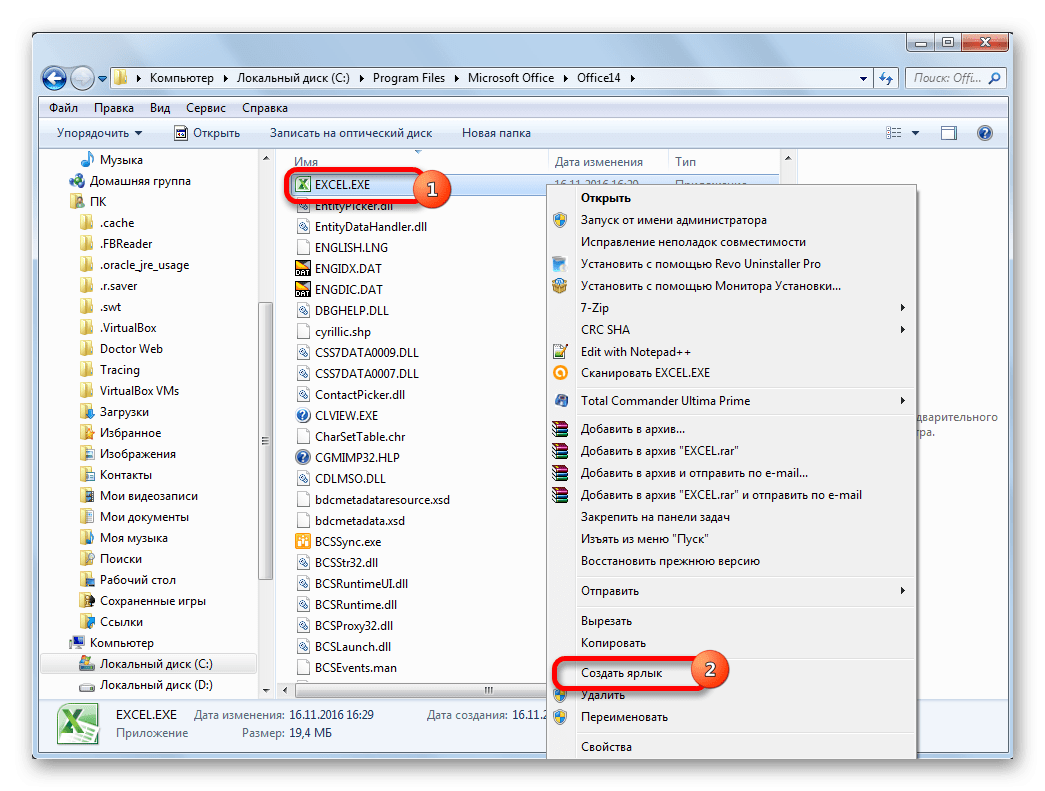The height and width of the screenshot is (791, 1045).
Task: Select the file 'DBGHELP.DLL'
Action: click(351, 311)
